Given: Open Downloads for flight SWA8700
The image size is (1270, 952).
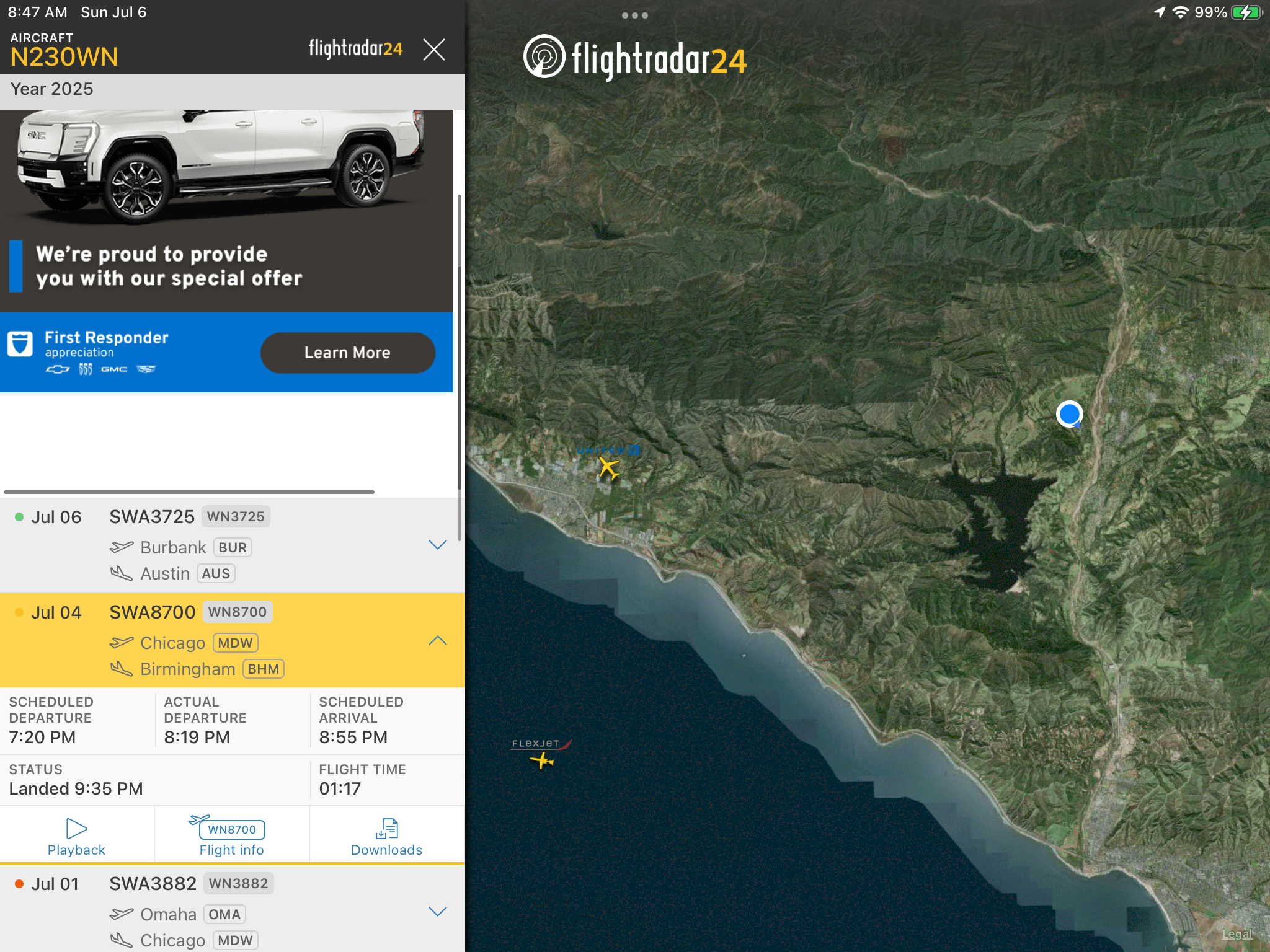Looking at the screenshot, I should 387,836.
